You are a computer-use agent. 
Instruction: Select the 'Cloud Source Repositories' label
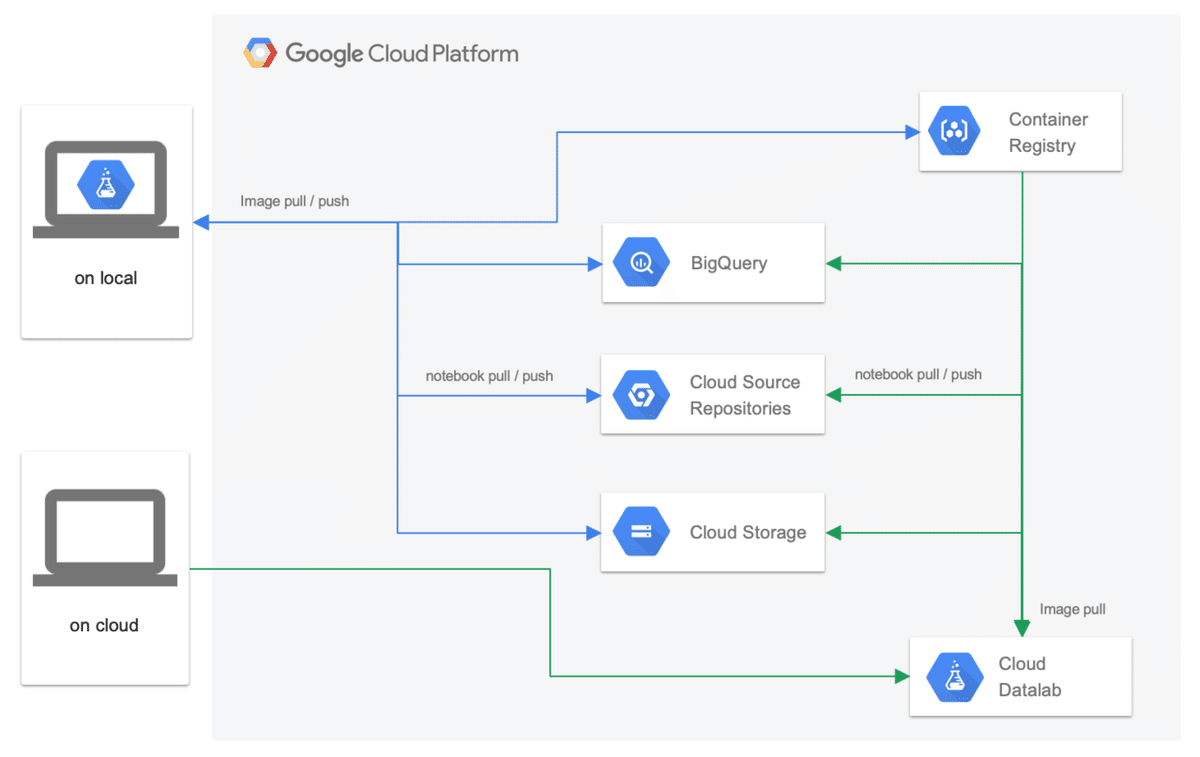tap(745, 395)
